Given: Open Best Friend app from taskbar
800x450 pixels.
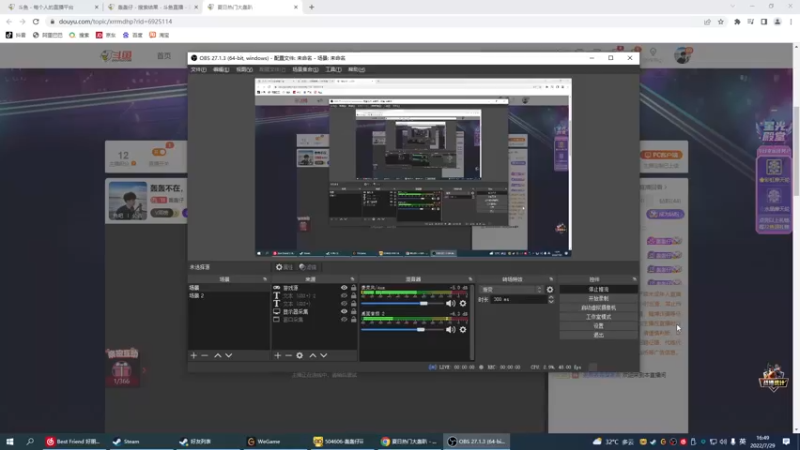Looking at the screenshot, I should pyautogui.click(x=73, y=441).
